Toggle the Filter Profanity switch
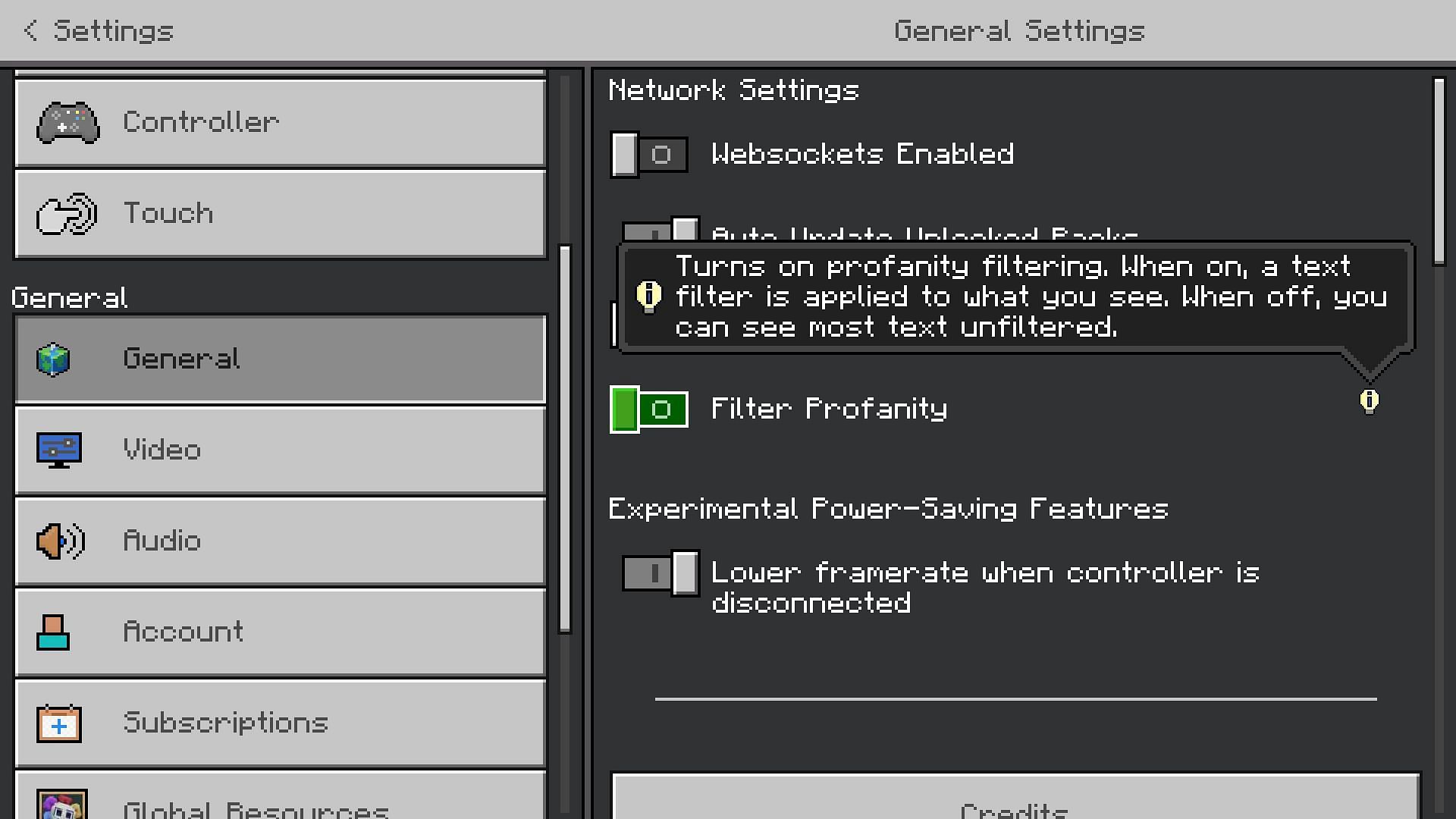Image resolution: width=1456 pixels, height=819 pixels. point(648,408)
